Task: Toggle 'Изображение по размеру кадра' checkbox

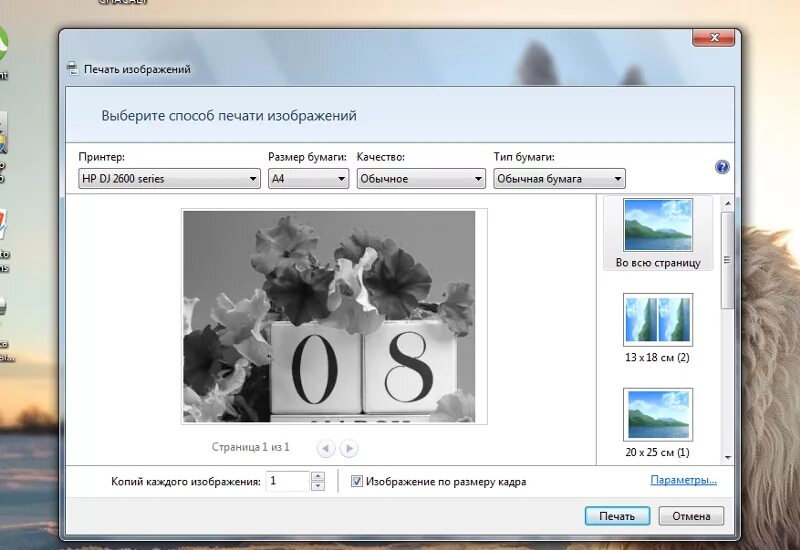Action: coord(357,481)
